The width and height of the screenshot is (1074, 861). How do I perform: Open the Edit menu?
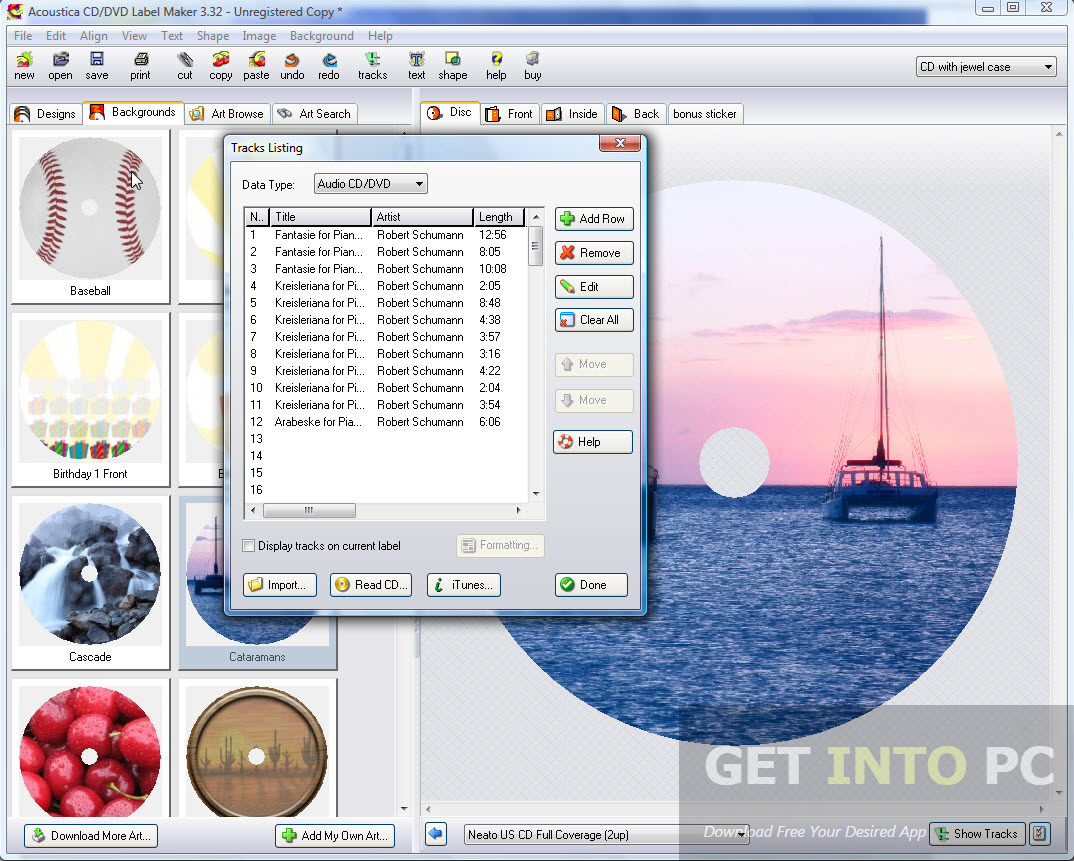55,36
